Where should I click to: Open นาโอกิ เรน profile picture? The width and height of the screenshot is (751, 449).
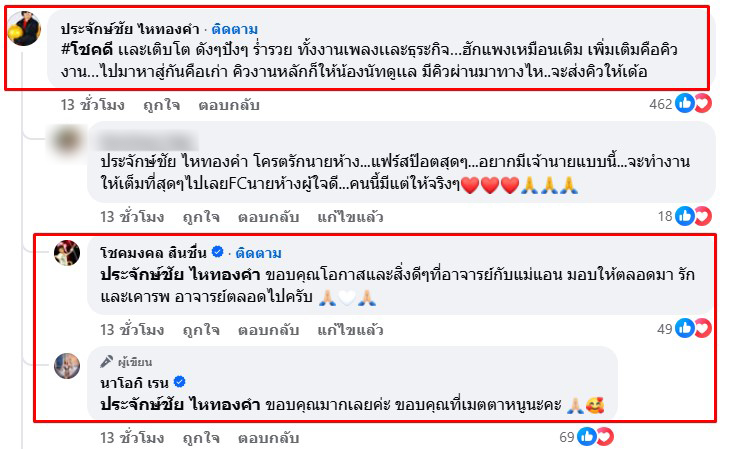click(67, 366)
